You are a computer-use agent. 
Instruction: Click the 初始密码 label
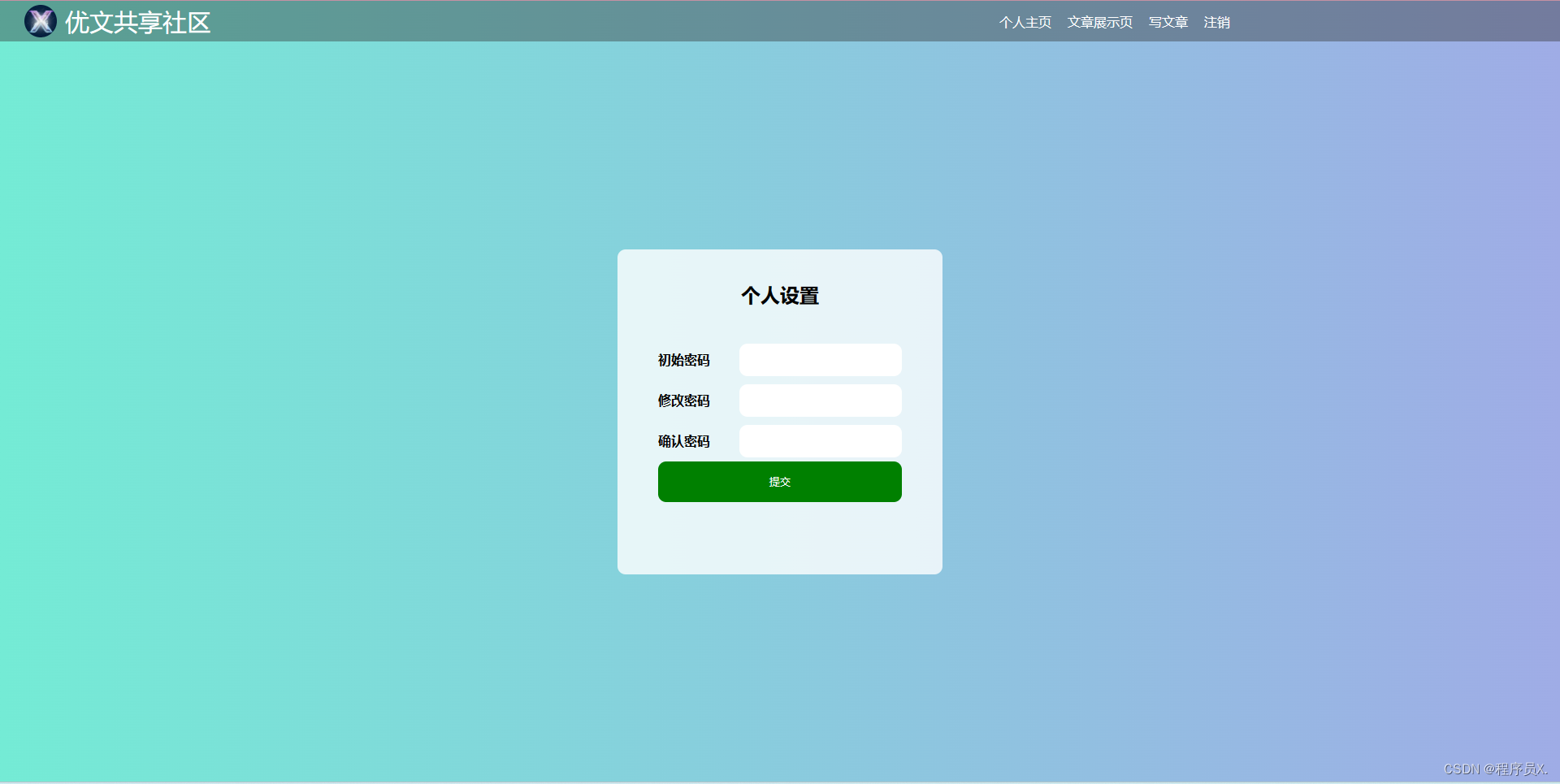(684, 360)
